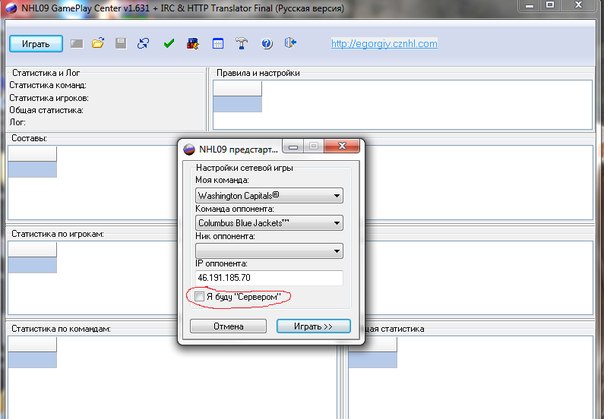The width and height of the screenshot is (604, 419).
Task: Close the NHL09 предстарт dialog
Action: [x=342, y=146]
